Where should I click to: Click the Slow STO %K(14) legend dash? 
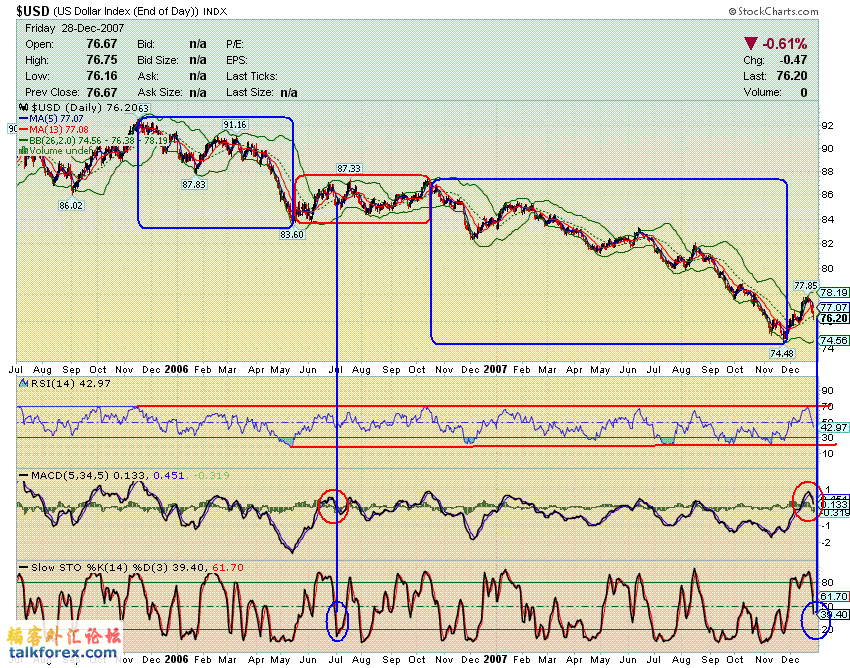pyautogui.click(x=24, y=568)
